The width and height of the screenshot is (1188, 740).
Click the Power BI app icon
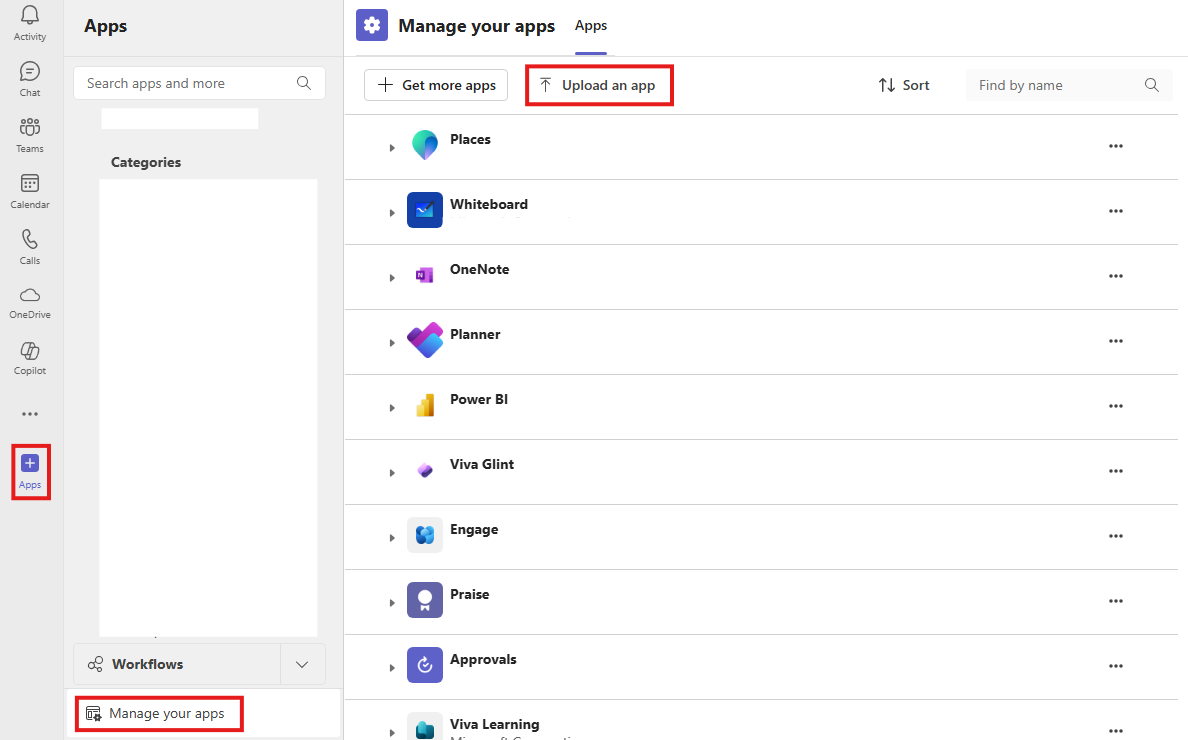coord(425,405)
